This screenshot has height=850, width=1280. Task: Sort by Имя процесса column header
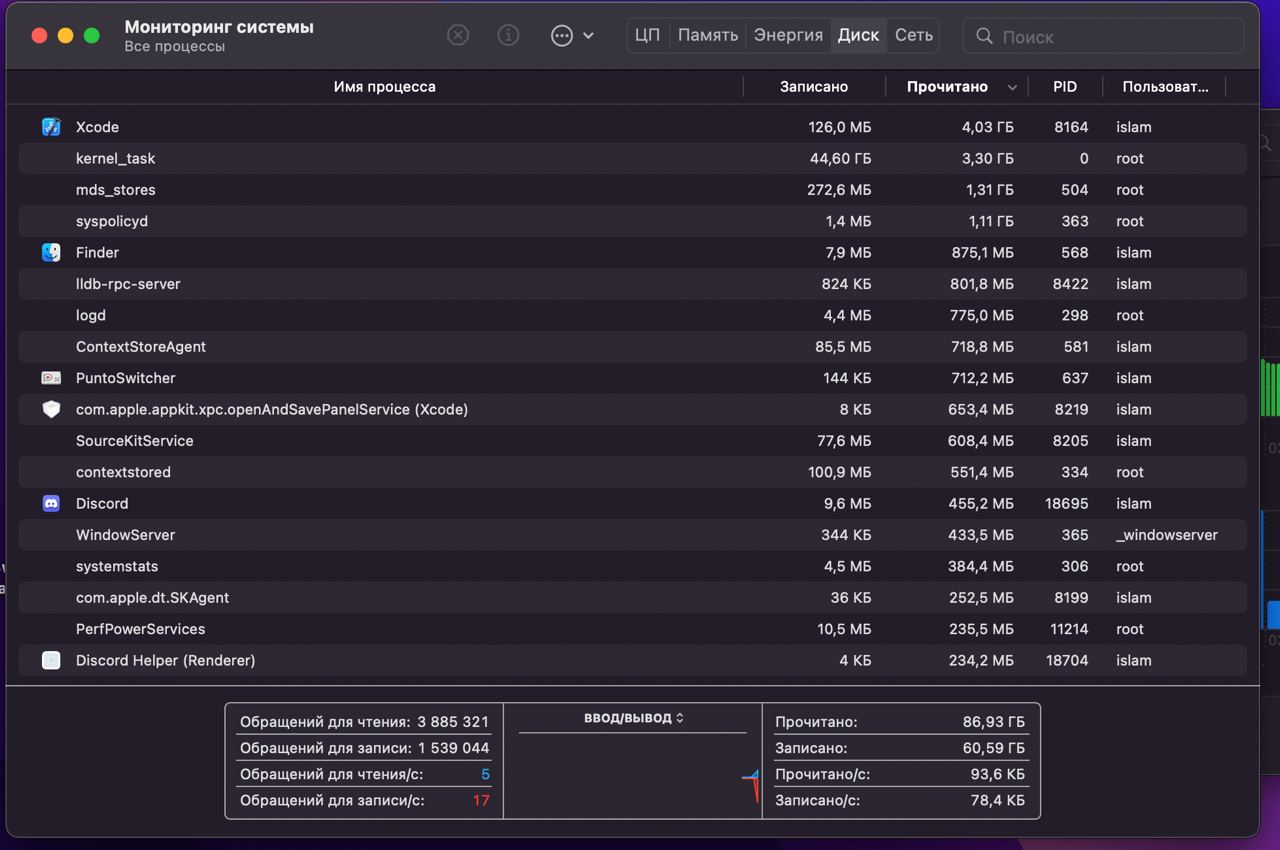(384, 87)
